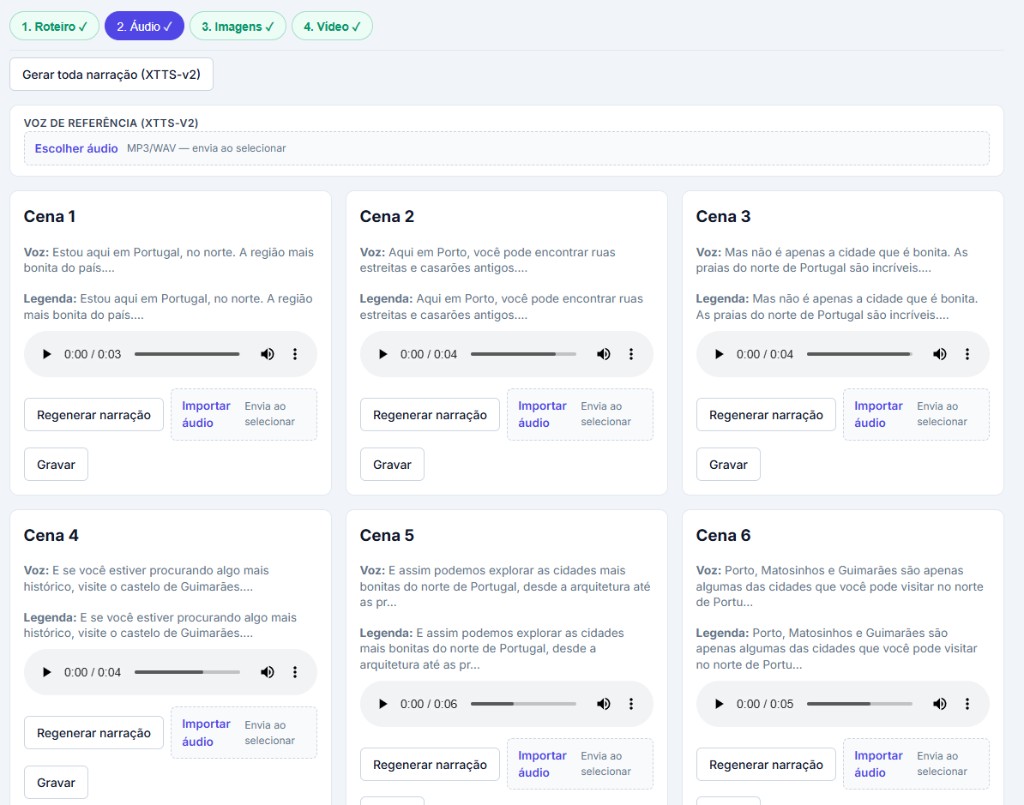
Task: Seek on the Cena 4 audio progress bar
Action: (187, 672)
